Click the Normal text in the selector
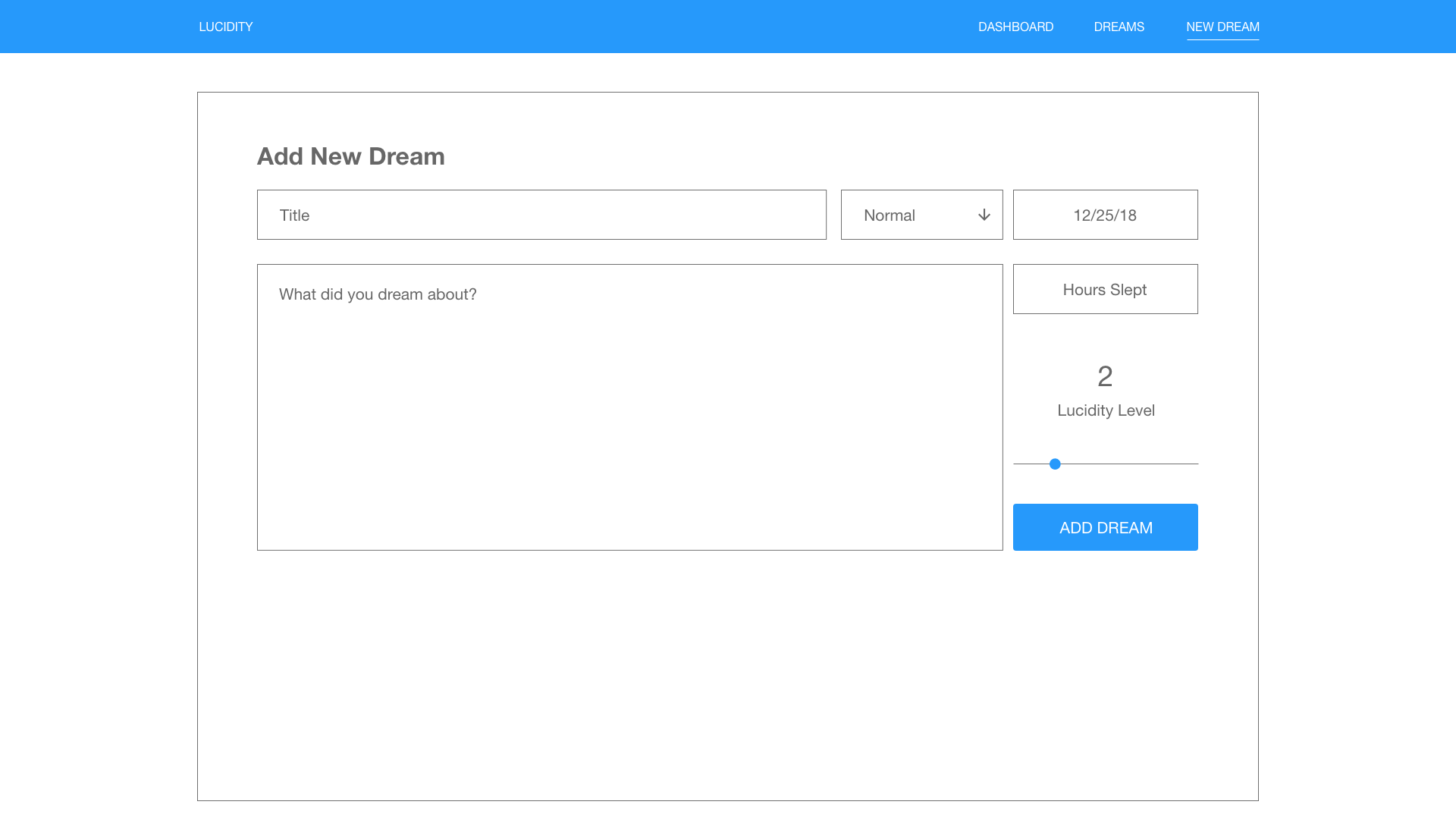 [x=890, y=215]
